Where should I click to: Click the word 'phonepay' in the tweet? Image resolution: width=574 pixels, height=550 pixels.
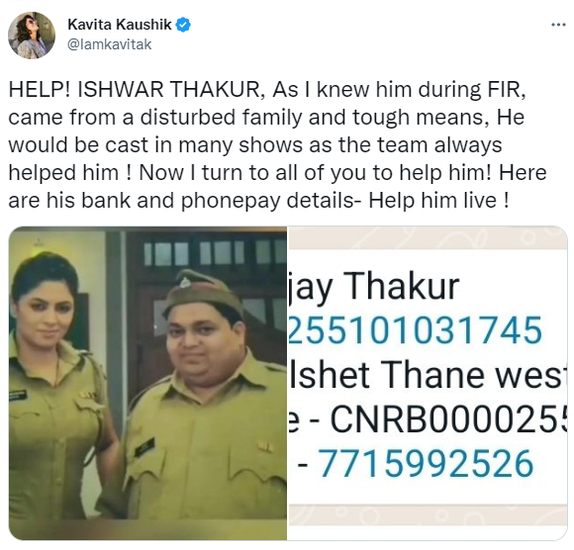[230, 201]
